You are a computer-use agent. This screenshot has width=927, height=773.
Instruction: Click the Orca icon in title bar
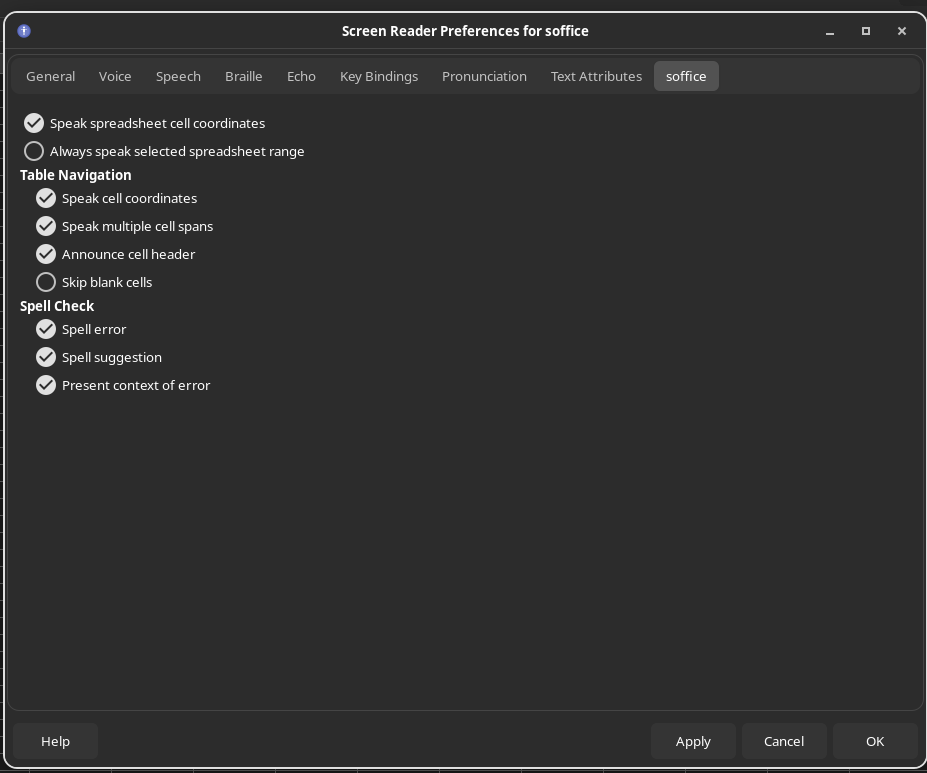(24, 31)
